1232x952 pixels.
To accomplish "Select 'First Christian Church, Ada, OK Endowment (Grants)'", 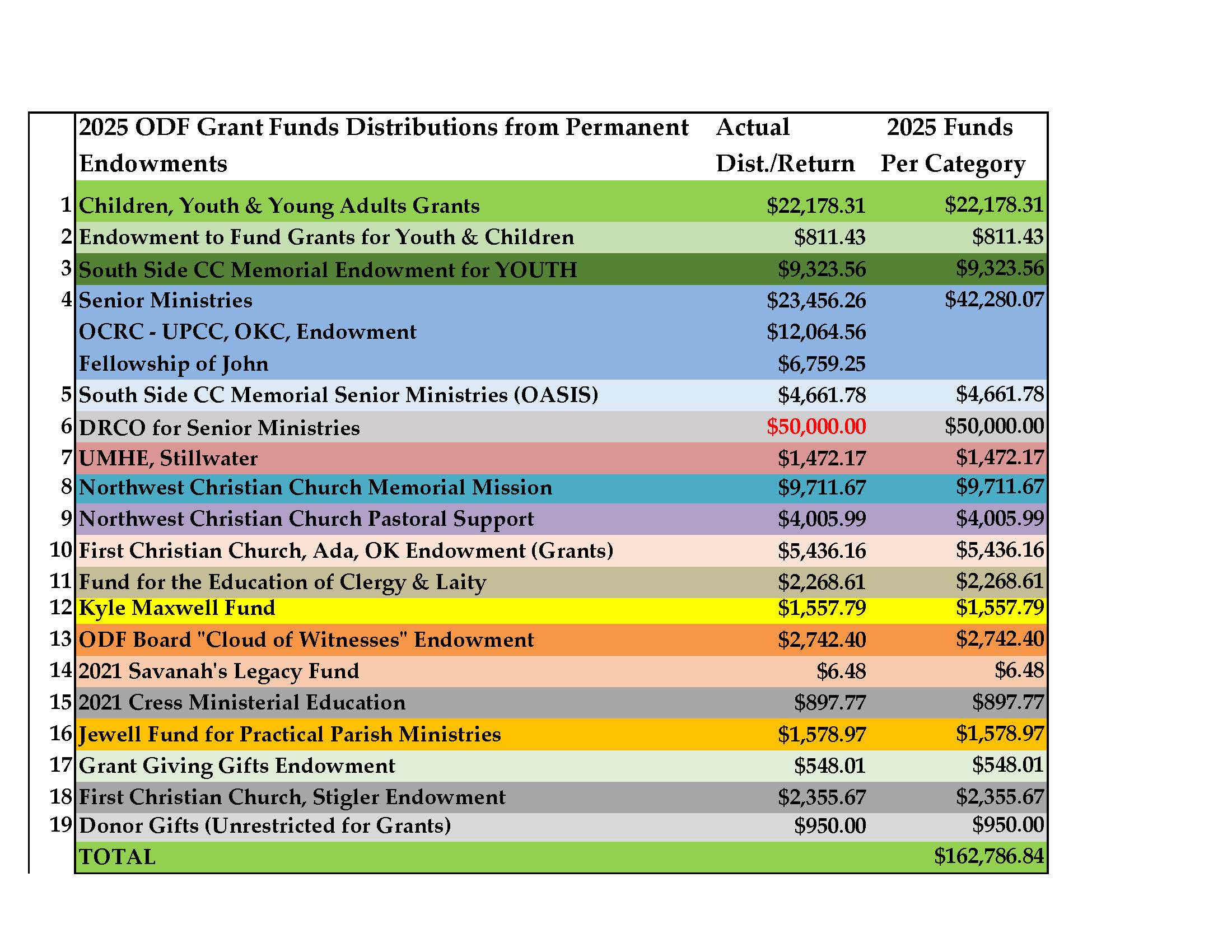I will coord(346,550).
